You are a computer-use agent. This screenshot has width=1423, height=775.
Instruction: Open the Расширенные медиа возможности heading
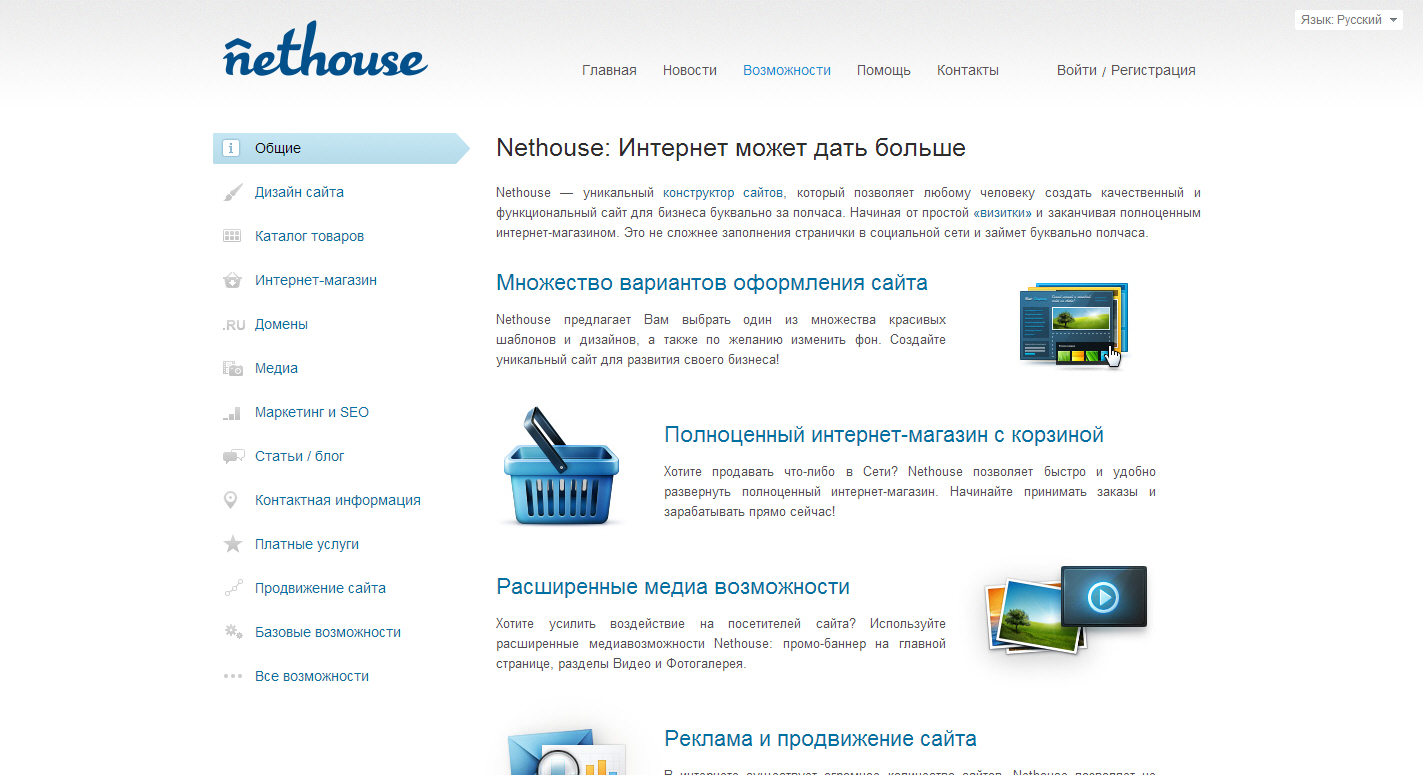coord(673,587)
